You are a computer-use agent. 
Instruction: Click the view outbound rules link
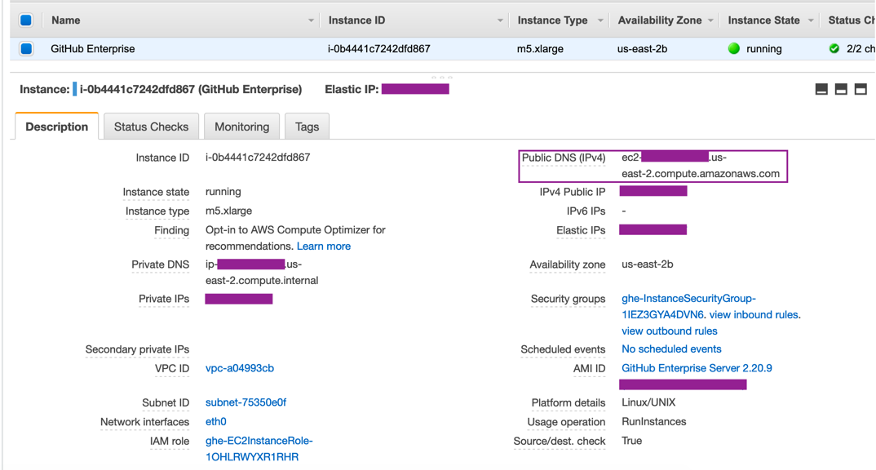[x=669, y=331]
